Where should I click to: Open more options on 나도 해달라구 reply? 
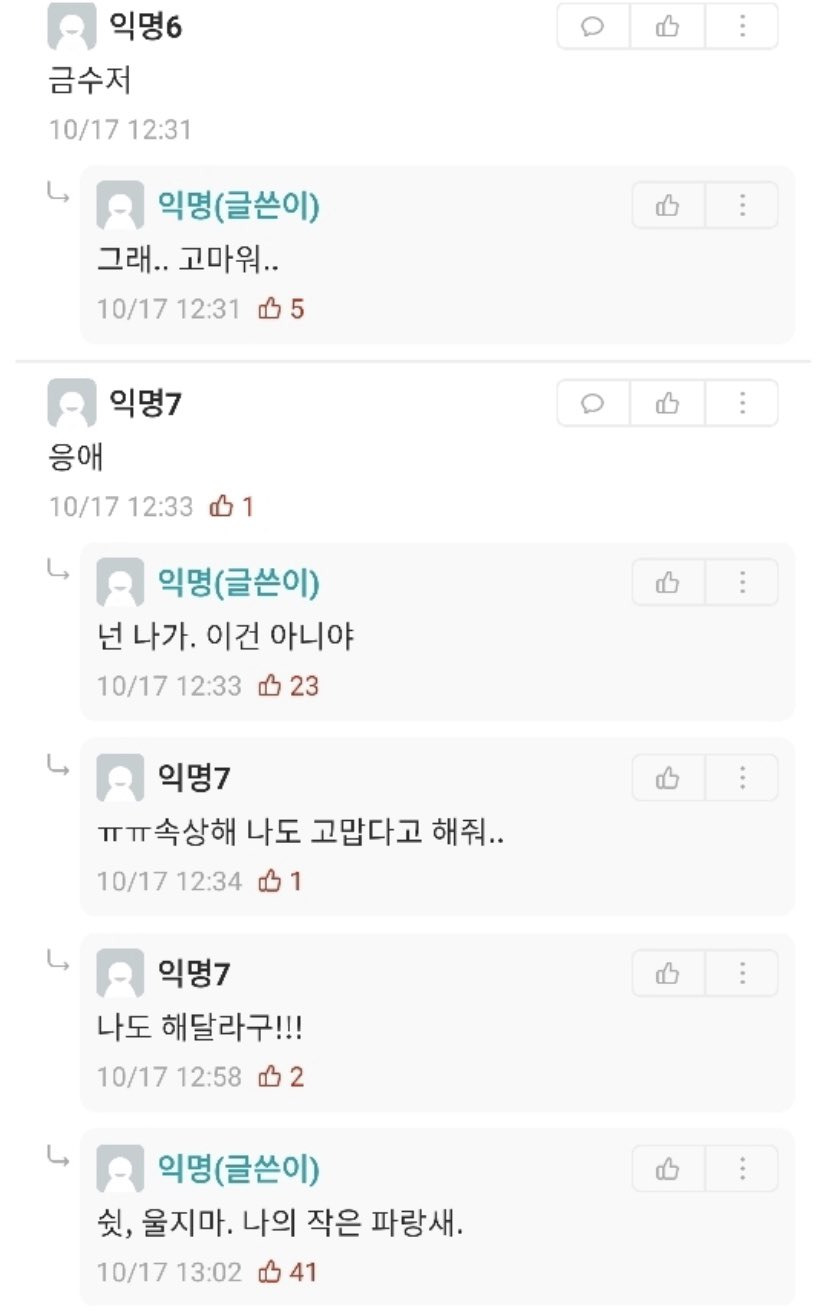pos(742,973)
